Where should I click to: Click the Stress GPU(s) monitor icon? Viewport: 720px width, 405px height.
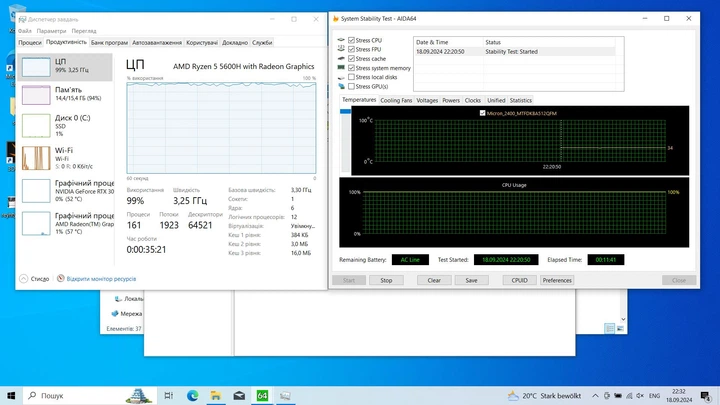[x=341, y=86]
